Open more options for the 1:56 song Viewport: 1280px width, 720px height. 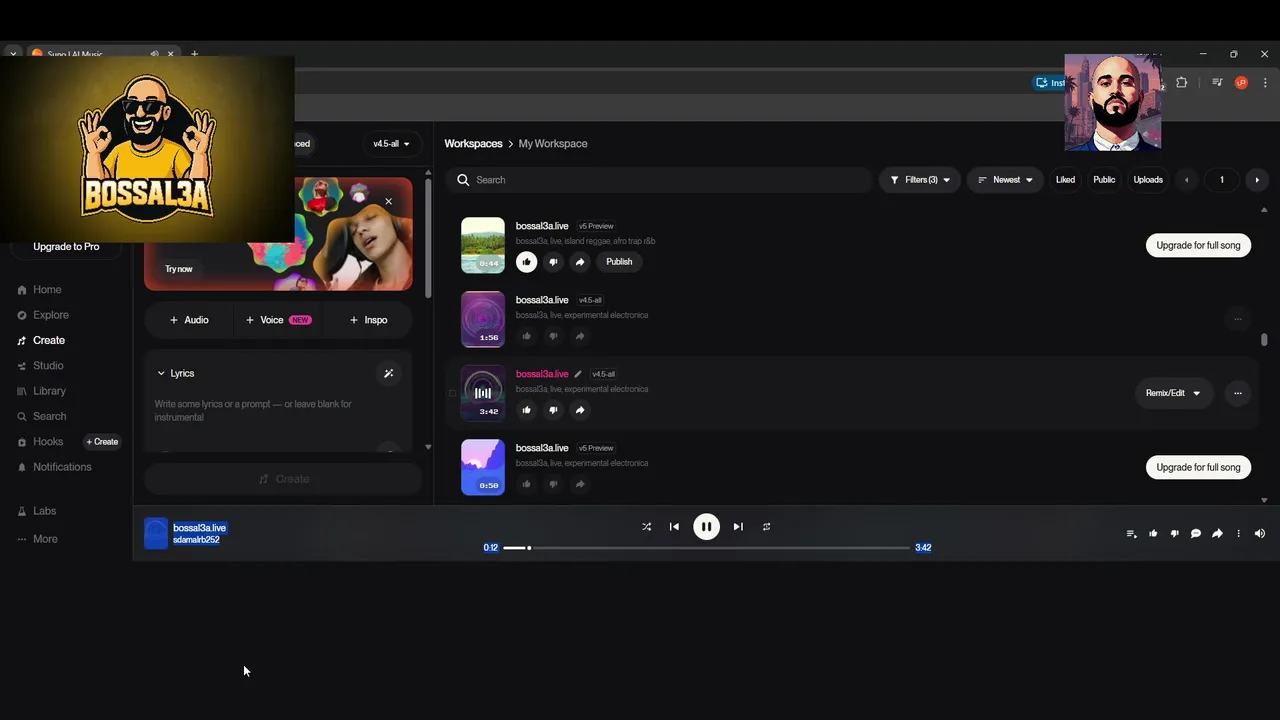pos(1237,319)
